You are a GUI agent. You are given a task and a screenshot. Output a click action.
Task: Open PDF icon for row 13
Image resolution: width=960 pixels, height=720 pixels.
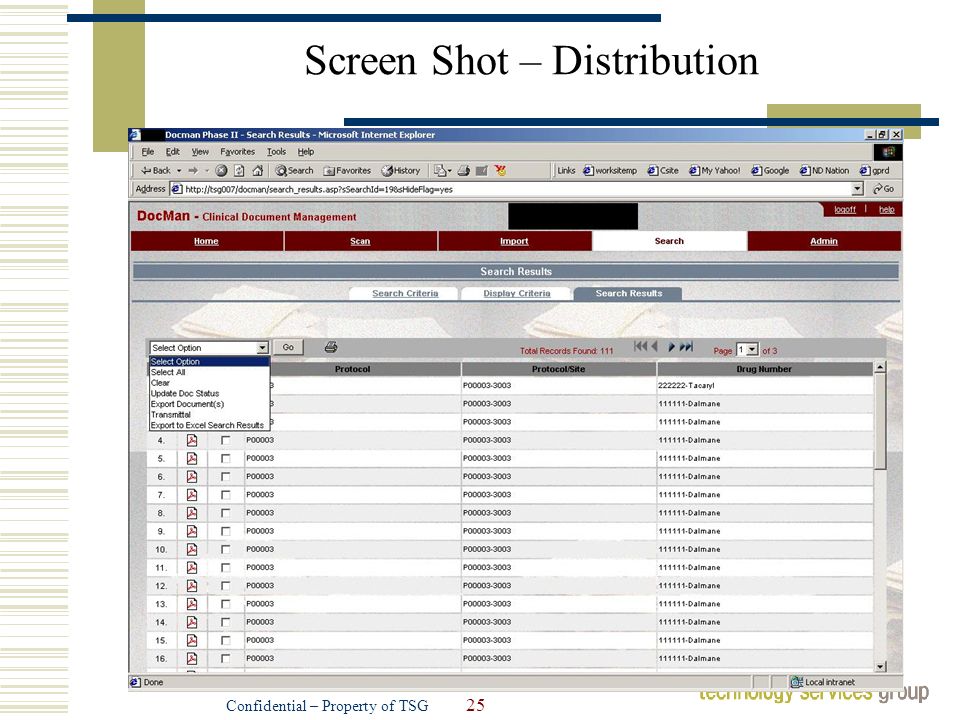pyautogui.click(x=192, y=604)
